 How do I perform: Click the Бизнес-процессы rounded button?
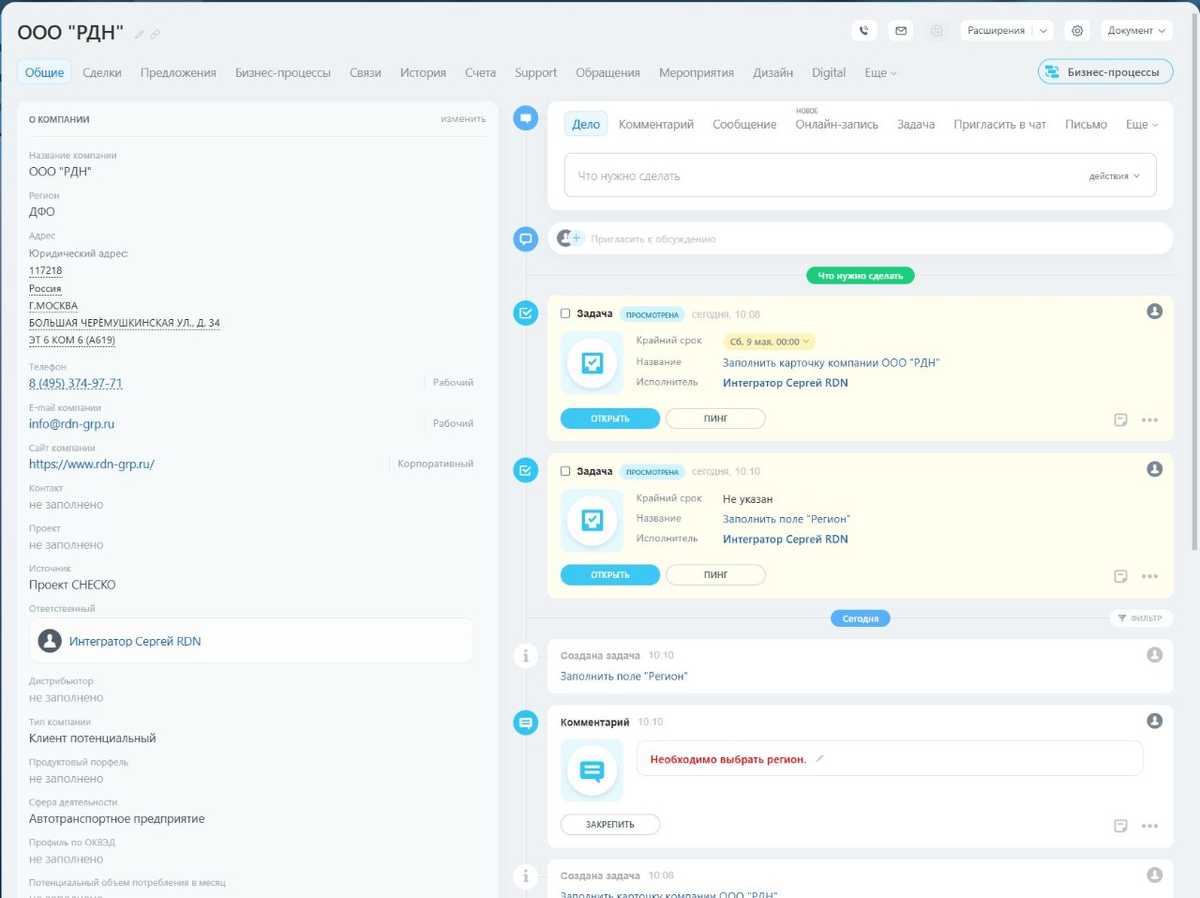1105,72
